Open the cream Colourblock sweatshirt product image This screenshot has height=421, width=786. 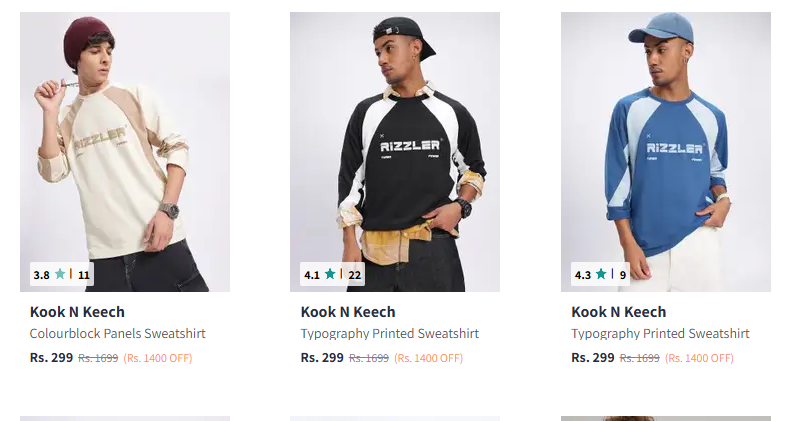(x=125, y=150)
